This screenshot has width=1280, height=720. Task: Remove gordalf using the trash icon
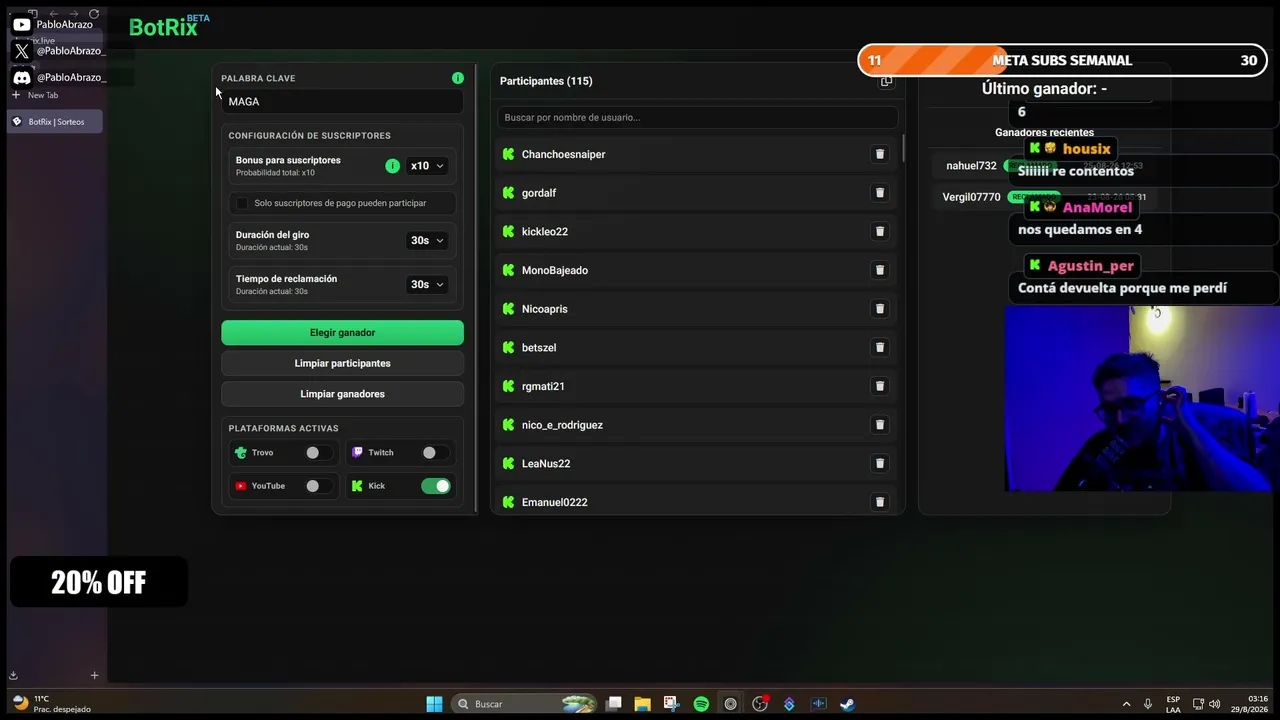click(x=880, y=193)
